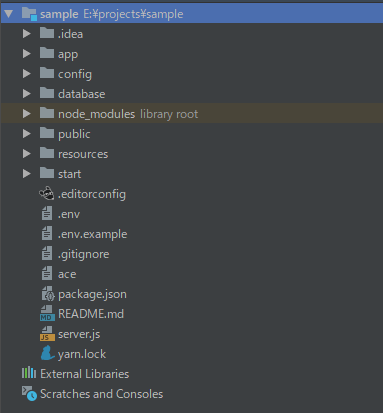Select the app folder name
Screen dimensions: 383x413
(x=68, y=55)
